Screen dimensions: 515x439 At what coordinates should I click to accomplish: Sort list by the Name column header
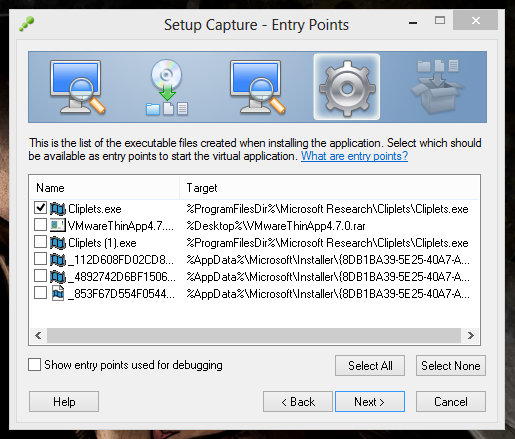[104, 188]
